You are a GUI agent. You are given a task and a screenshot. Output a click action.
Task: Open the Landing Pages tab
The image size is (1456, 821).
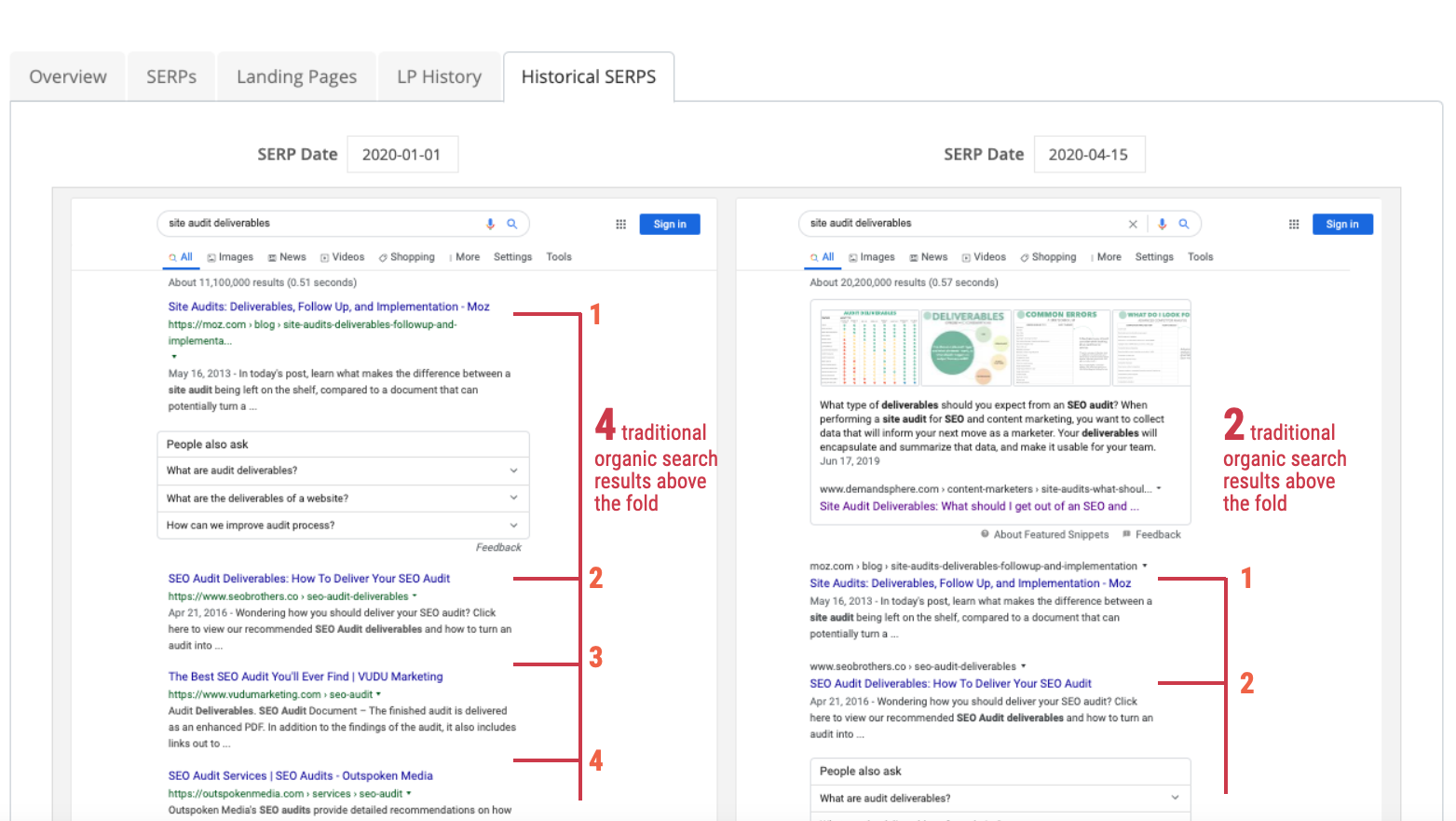click(x=296, y=76)
